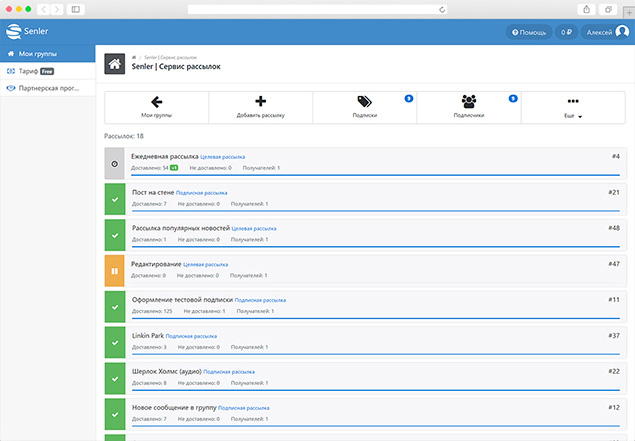Screen dimensions: 635x441
Task: Open the Помощь help button
Action: click(529, 32)
